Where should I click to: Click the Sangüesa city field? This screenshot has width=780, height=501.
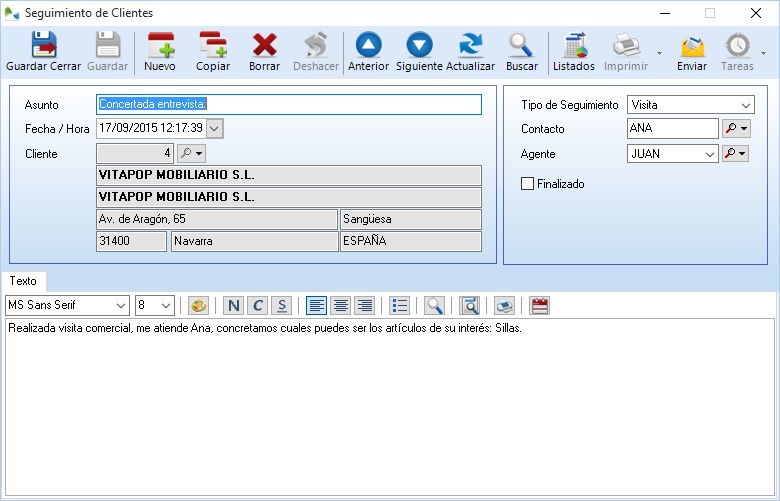411,219
